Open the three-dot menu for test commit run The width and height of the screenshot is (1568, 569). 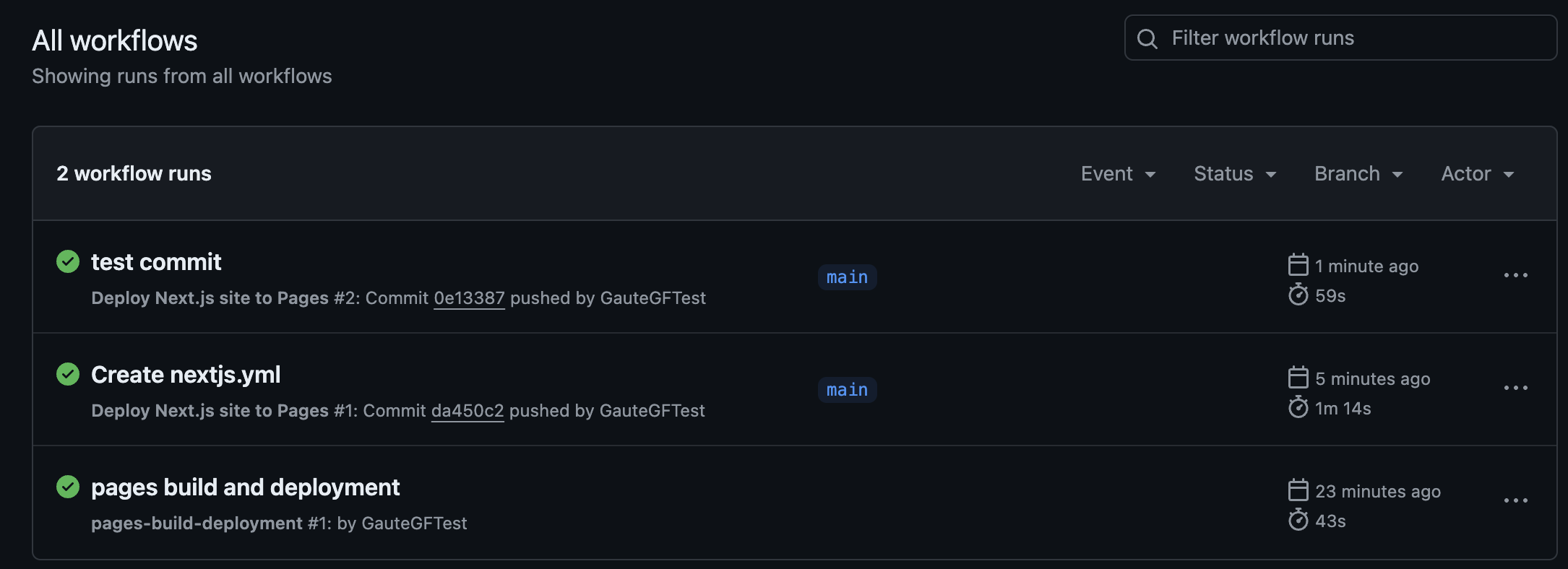click(x=1515, y=275)
